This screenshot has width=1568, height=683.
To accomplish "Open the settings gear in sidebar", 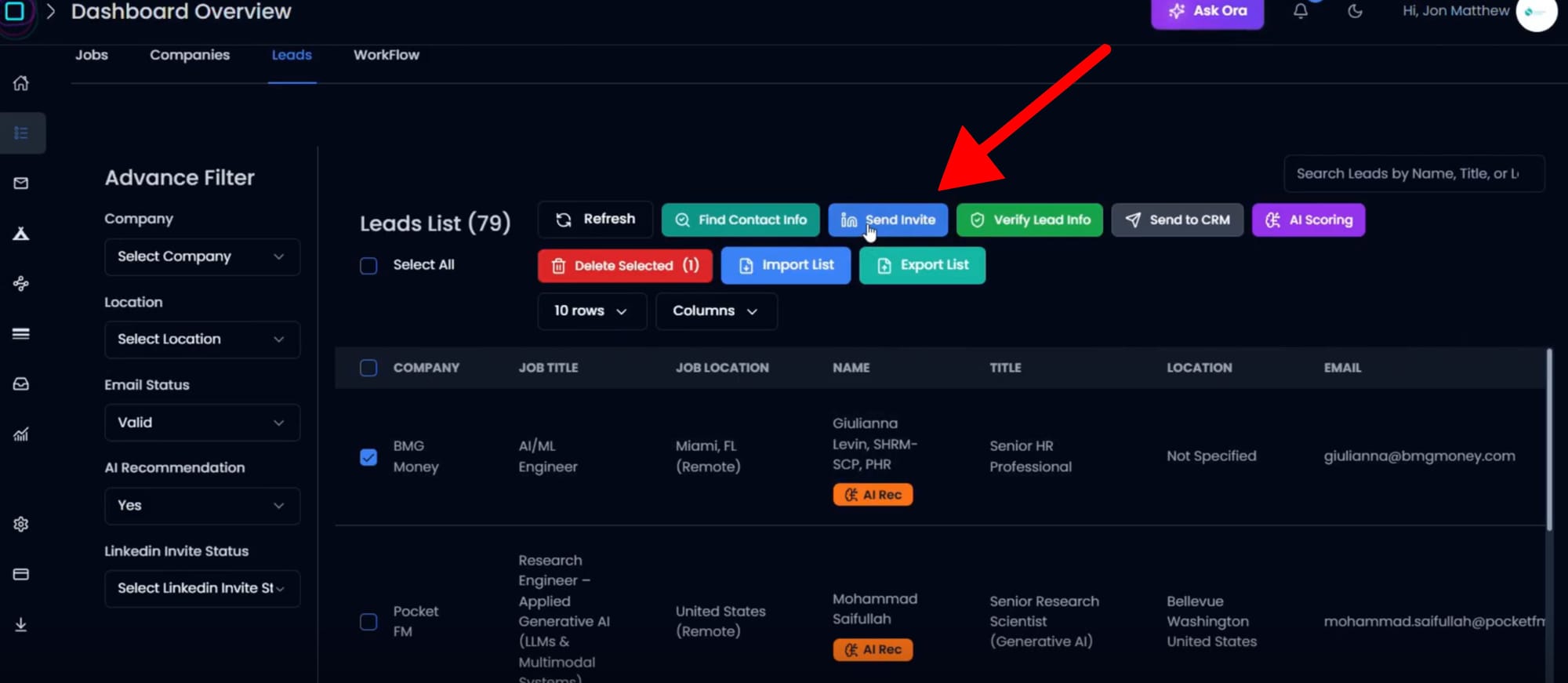I will click(x=21, y=524).
